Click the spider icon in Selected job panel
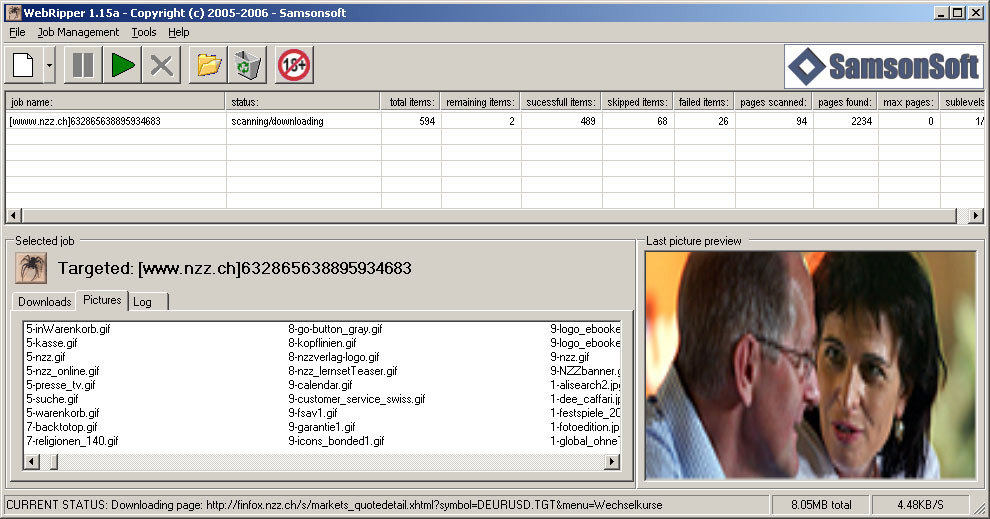This screenshot has width=990, height=519. point(31,268)
